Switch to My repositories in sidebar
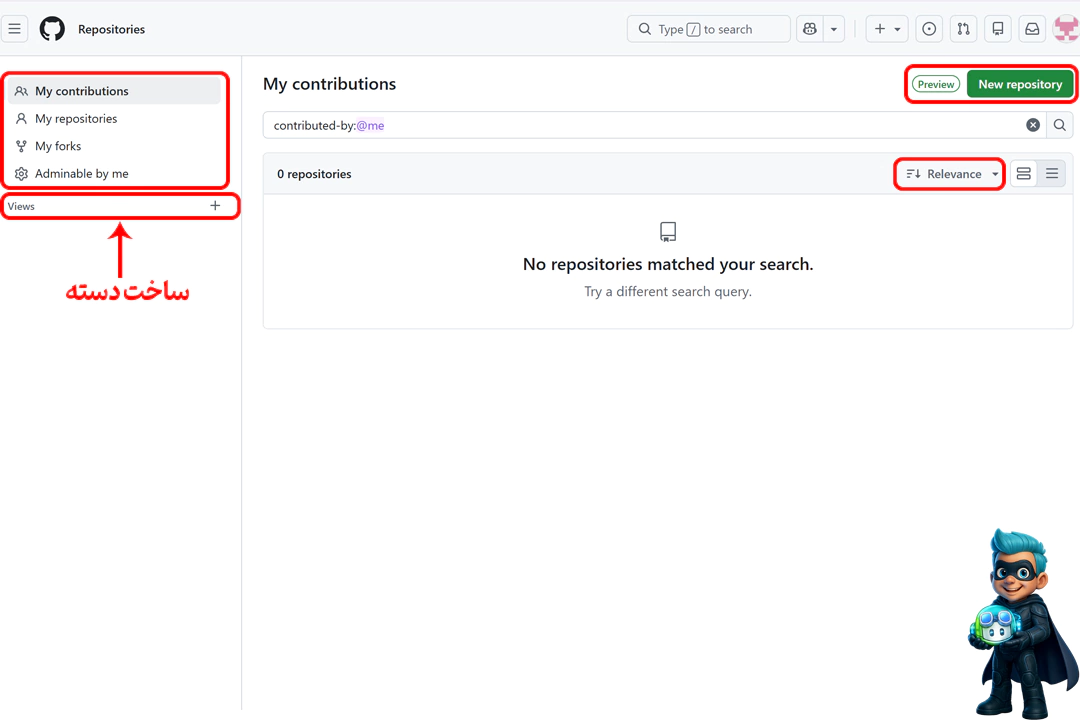1080x720 pixels. point(74,118)
